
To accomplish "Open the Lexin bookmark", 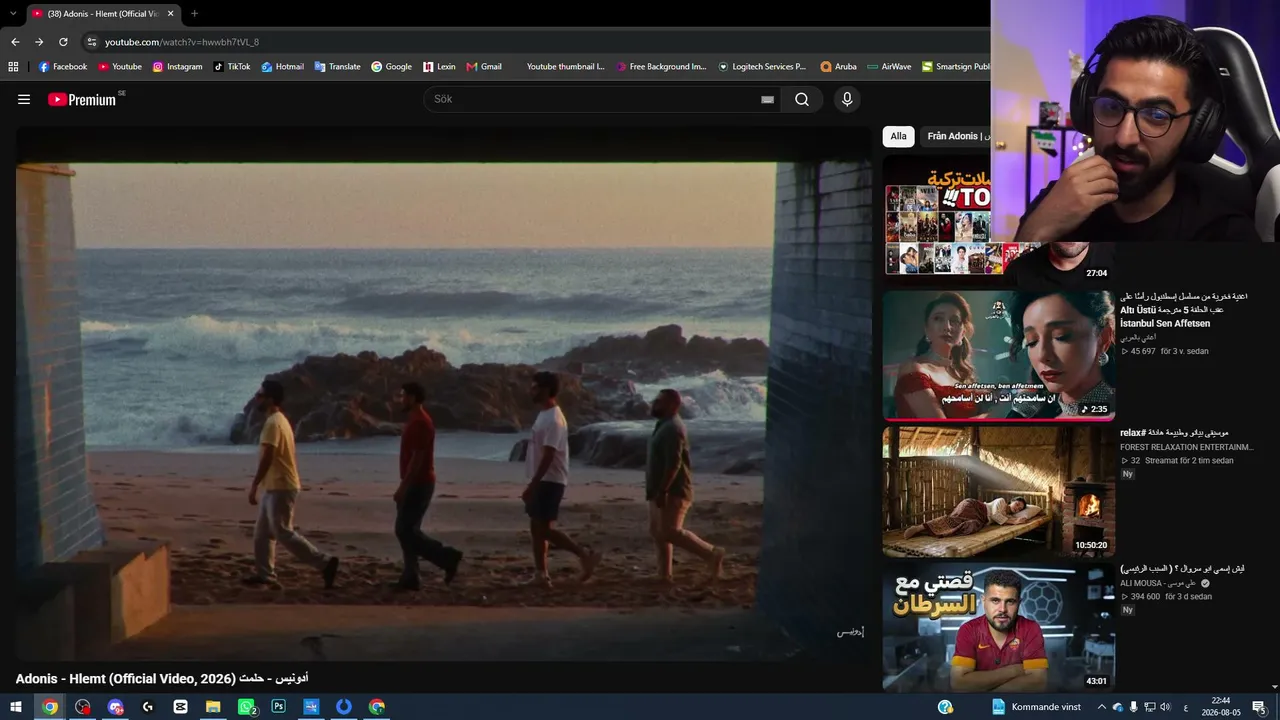I will click(x=439, y=67).
